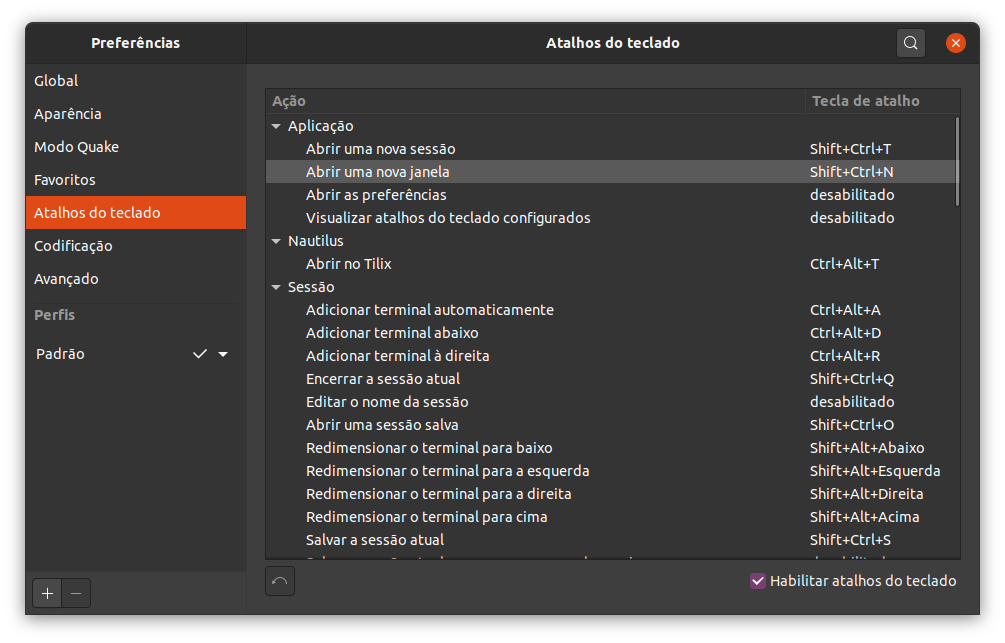Collapse the Aplicação group
This screenshot has width=1005, height=643.
276,126
